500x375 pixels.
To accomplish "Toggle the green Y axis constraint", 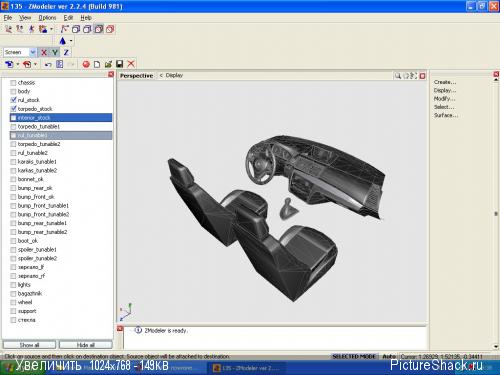I will click(x=55, y=52).
